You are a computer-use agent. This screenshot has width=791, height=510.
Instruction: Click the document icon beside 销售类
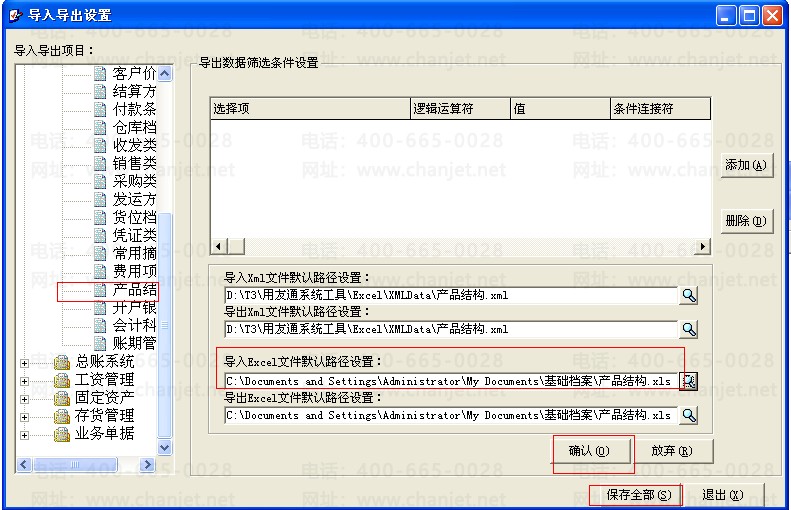tap(100, 164)
